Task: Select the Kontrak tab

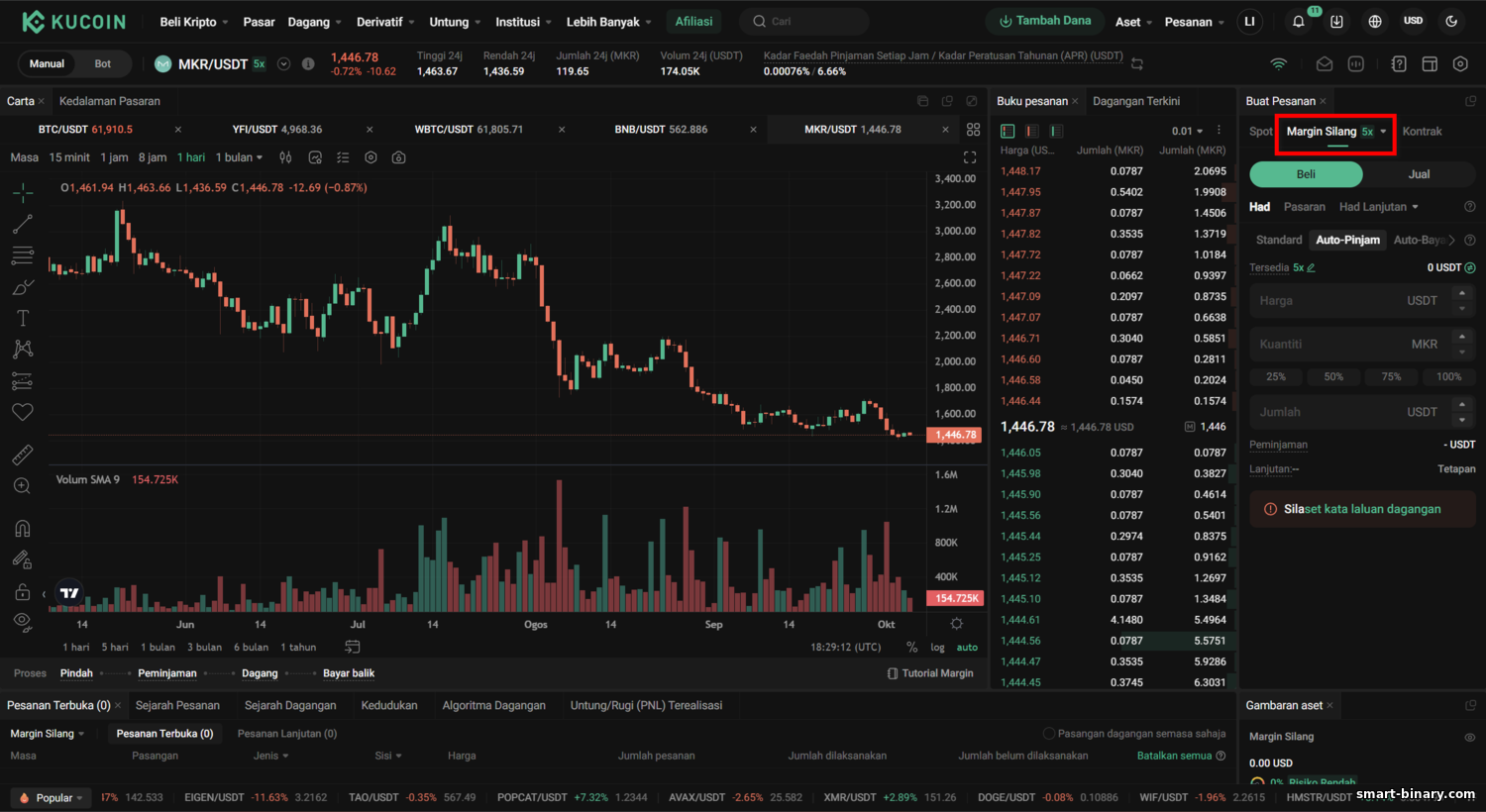Action: 1422,132
